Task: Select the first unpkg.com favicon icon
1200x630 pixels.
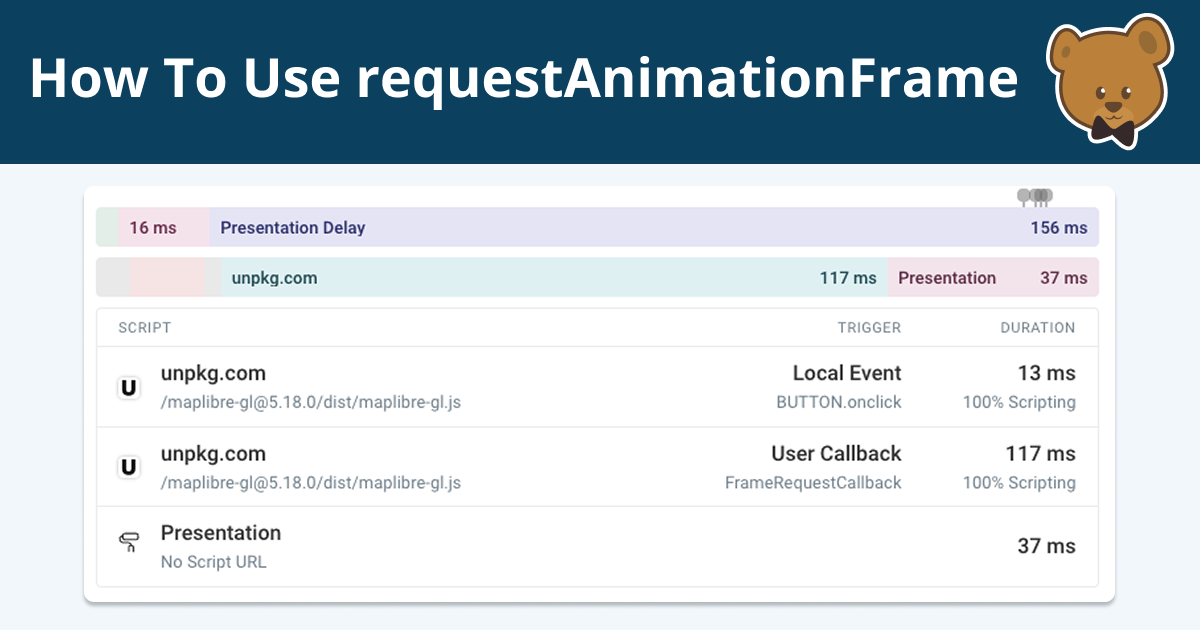Action: (x=129, y=387)
